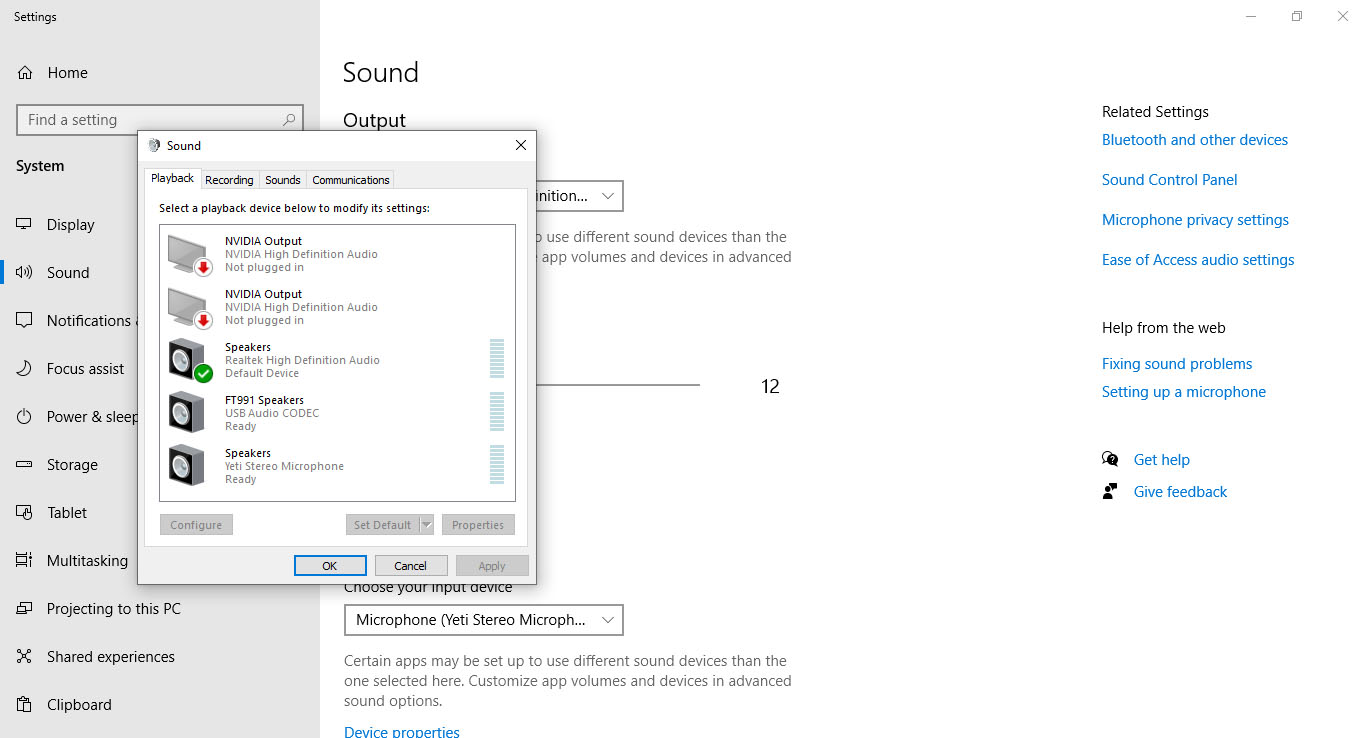
Task: Click the Yeti Stereo Microphone speaker icon
Action: (187, 466)
